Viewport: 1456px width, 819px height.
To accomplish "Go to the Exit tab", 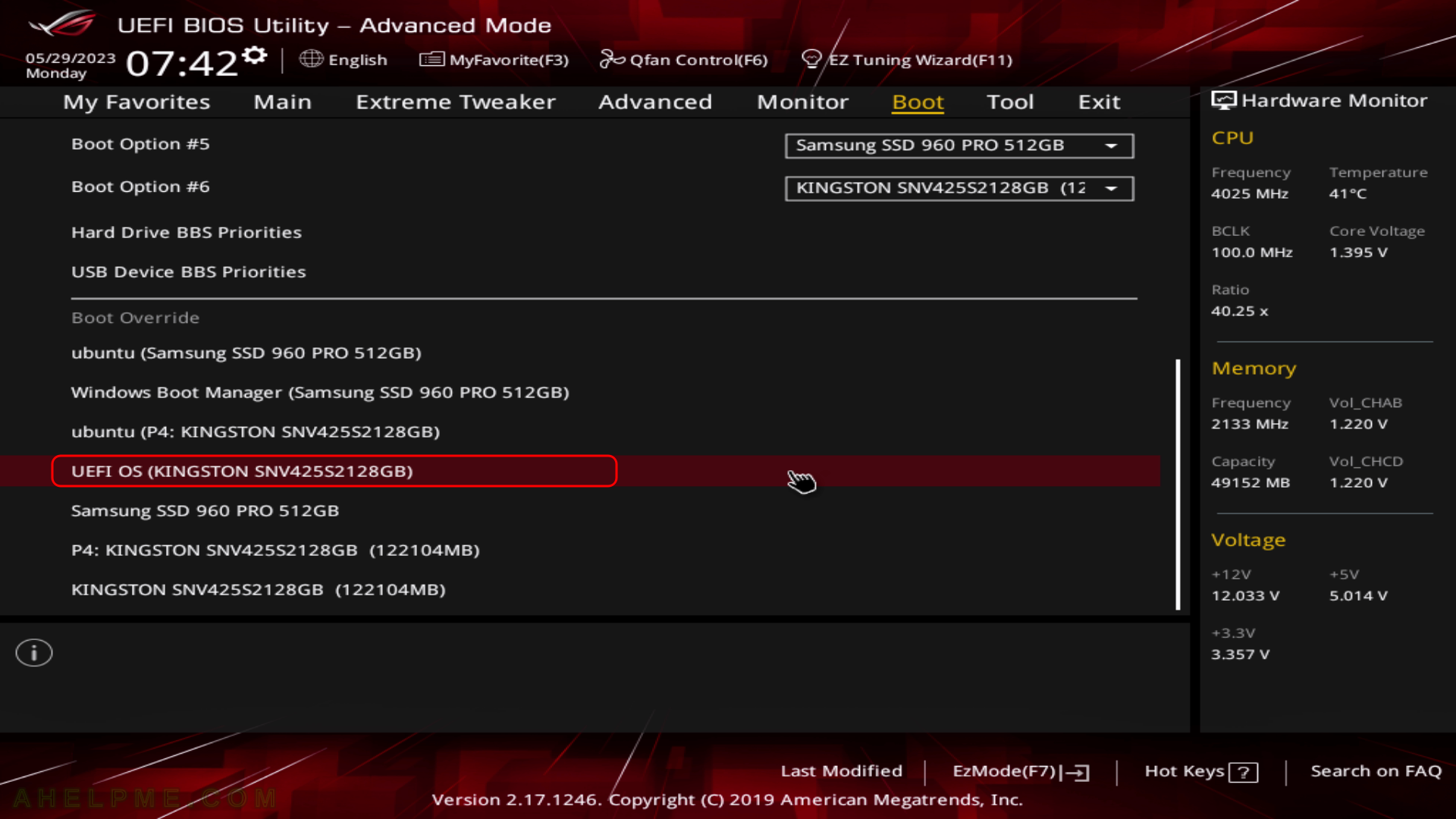I will click(1099, 102).
